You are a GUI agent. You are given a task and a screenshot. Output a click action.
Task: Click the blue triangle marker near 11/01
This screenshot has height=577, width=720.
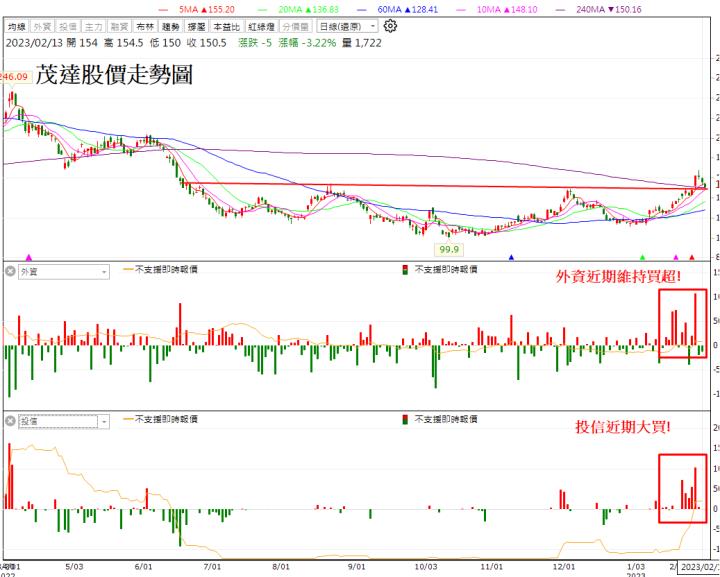coord(511,258)
